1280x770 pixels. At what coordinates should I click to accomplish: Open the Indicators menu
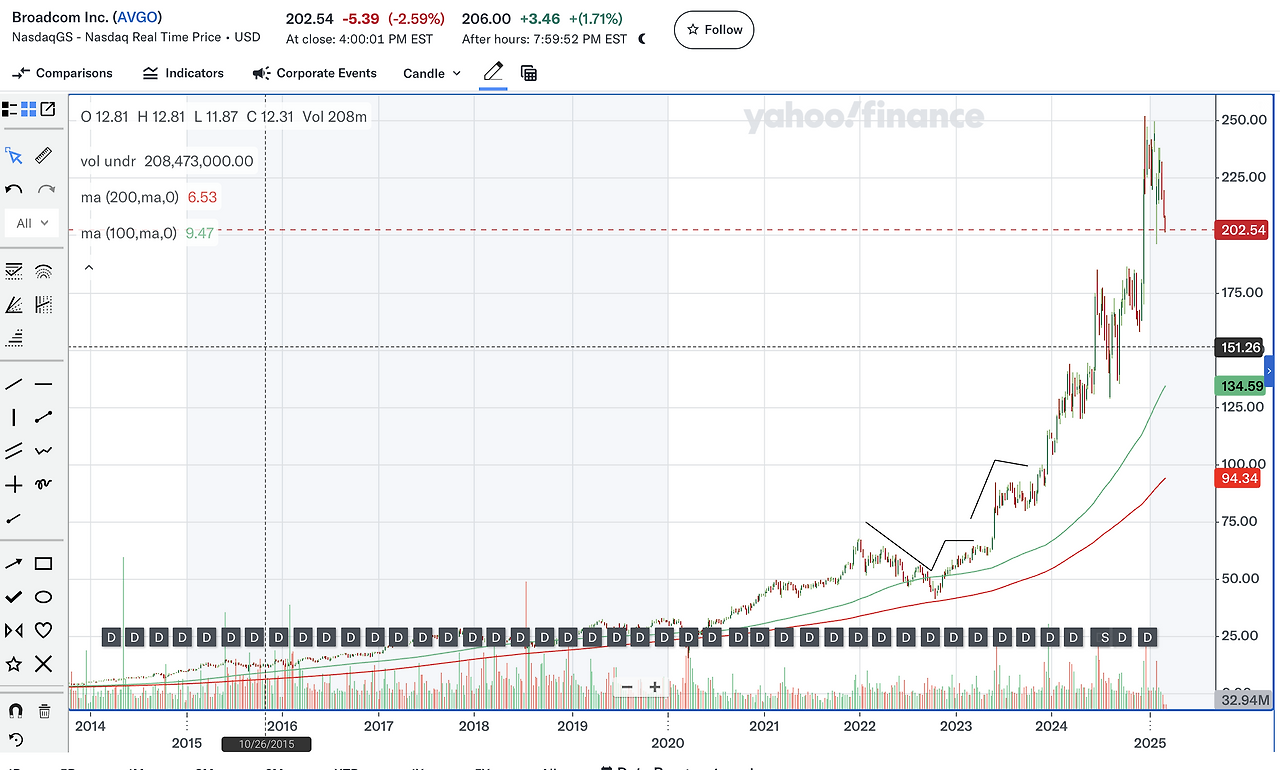183,73
